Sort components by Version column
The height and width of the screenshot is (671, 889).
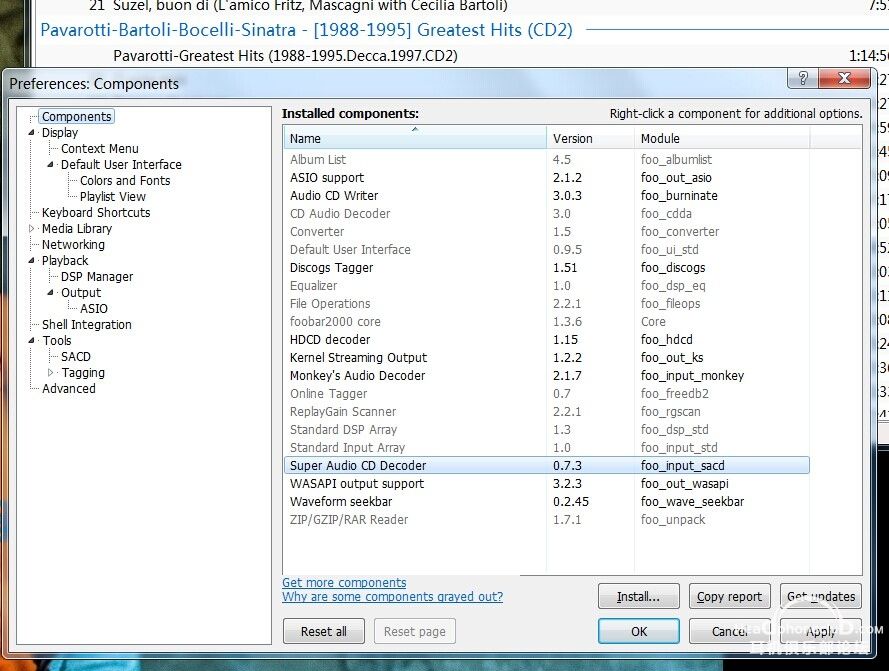590,138
